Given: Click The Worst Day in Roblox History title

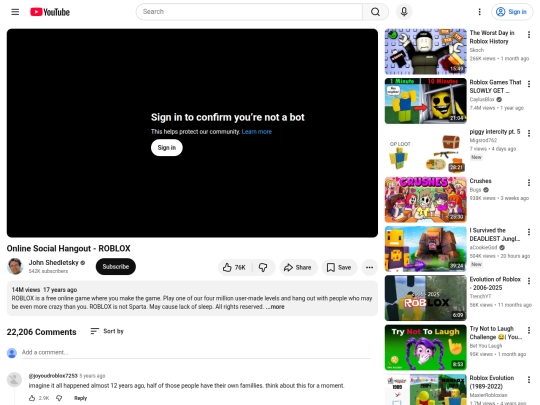Looking at the screenshot, I should [x=492, y=37].
